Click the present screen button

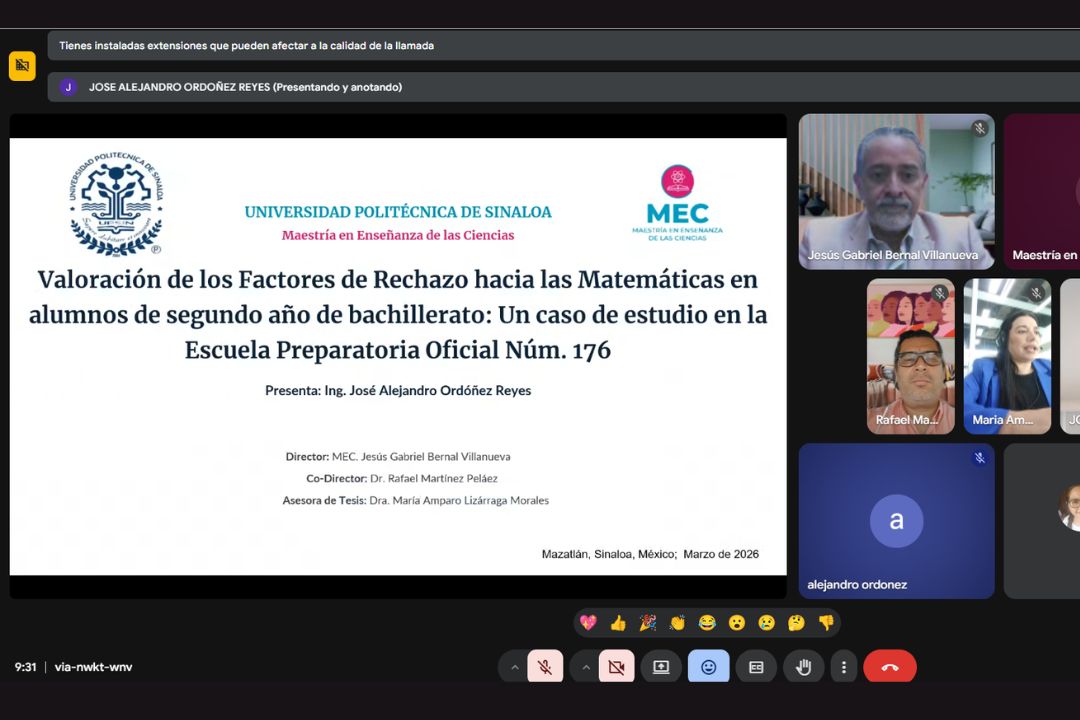coord(661,667)
